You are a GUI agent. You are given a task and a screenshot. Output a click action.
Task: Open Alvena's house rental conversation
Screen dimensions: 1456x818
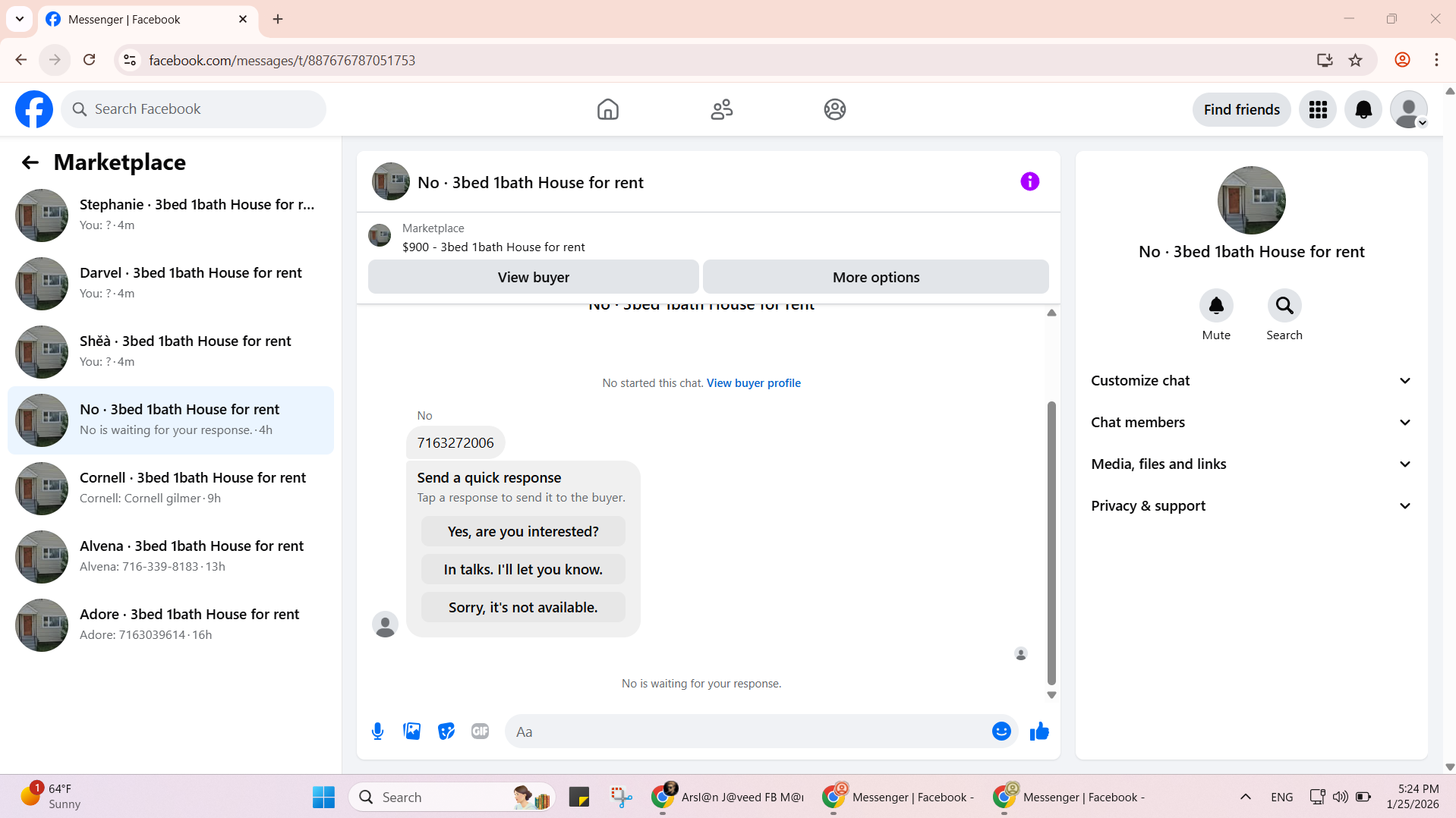(x=171, y=557)
